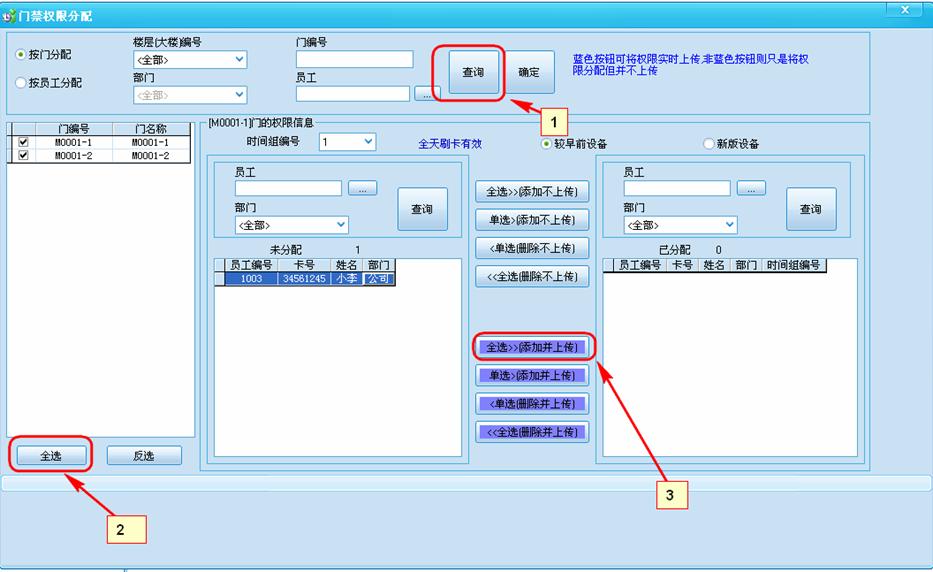Open the 楼层(大楼)编号 dropdown
933x572 pixels.
click(239, 60)
